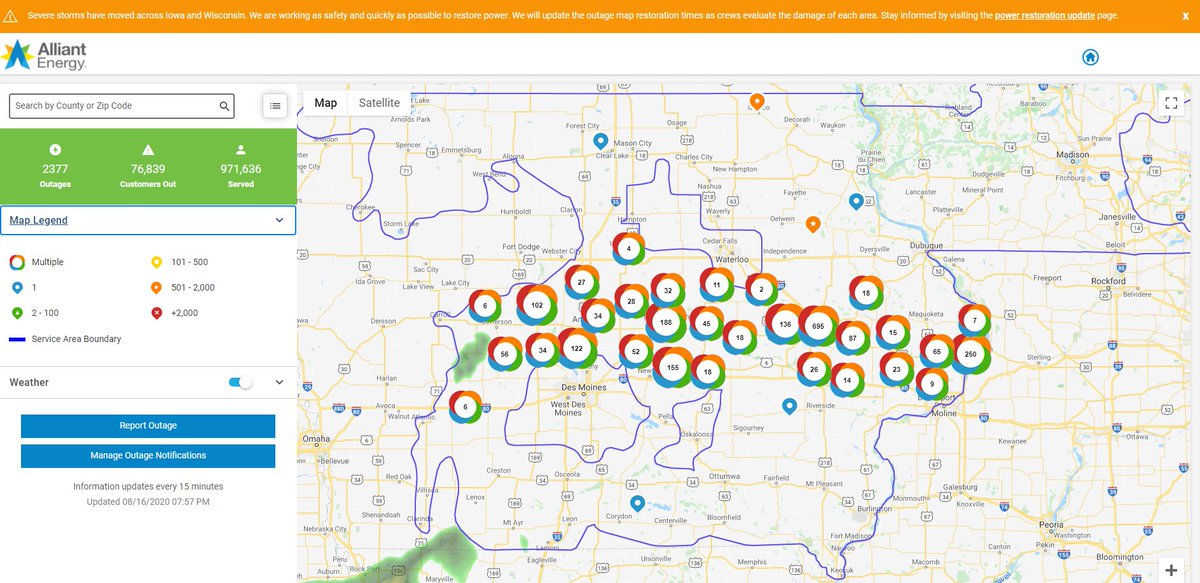Open the 32 outage cluster marker
The height and width of the screenshot is (583, 1200).
pos(668,290)
